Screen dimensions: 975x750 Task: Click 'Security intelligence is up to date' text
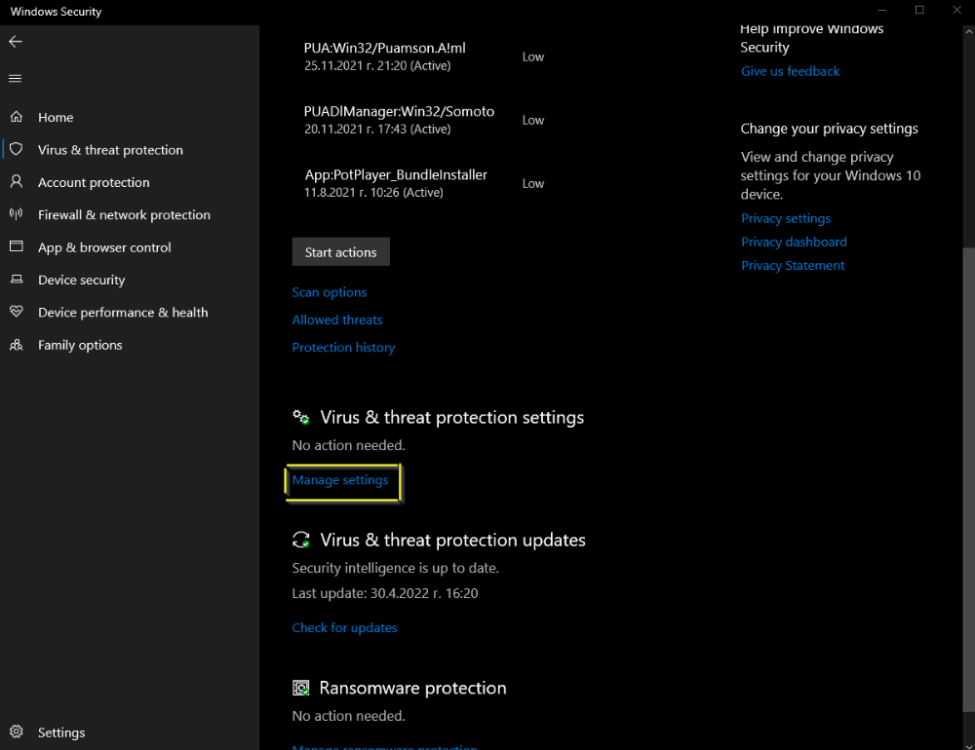pos(395,568)
